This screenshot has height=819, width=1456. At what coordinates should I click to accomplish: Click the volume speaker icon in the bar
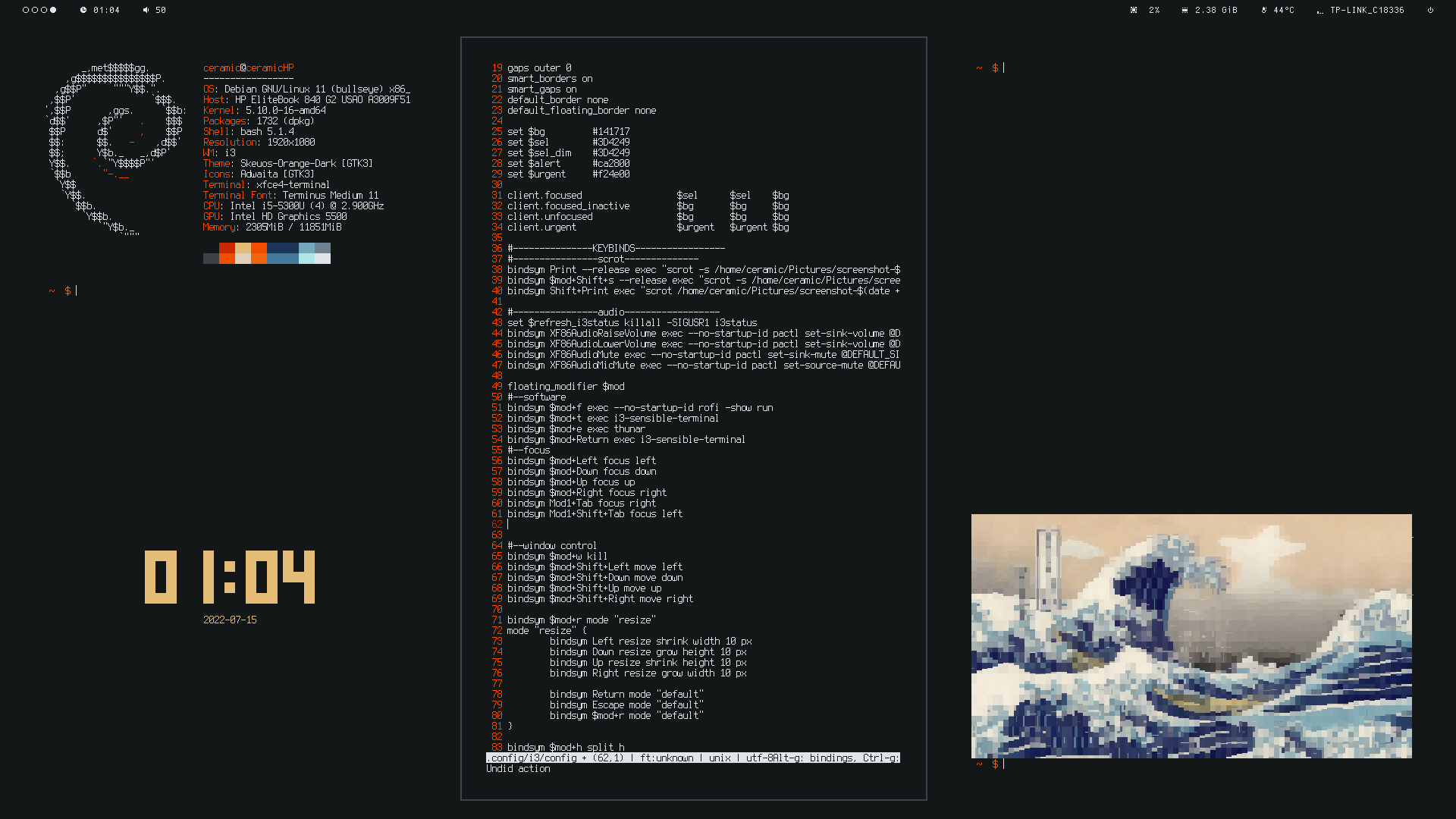coord(146,10)
